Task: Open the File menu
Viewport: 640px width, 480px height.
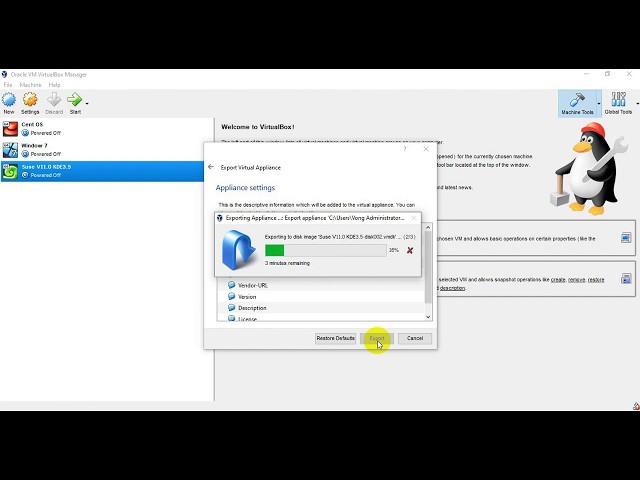Action: click(8, 85)
